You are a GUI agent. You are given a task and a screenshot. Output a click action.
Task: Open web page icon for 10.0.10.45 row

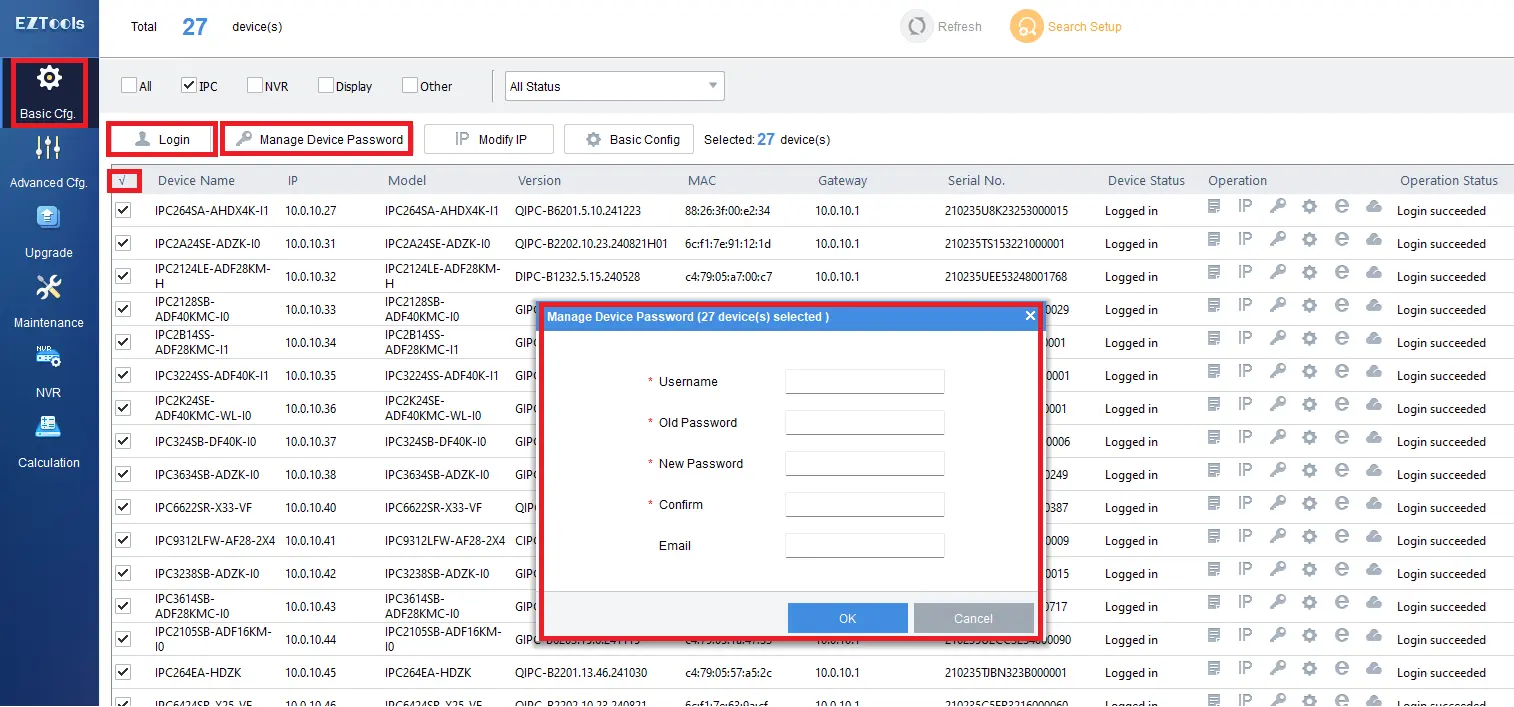[x=1342, y=669]
